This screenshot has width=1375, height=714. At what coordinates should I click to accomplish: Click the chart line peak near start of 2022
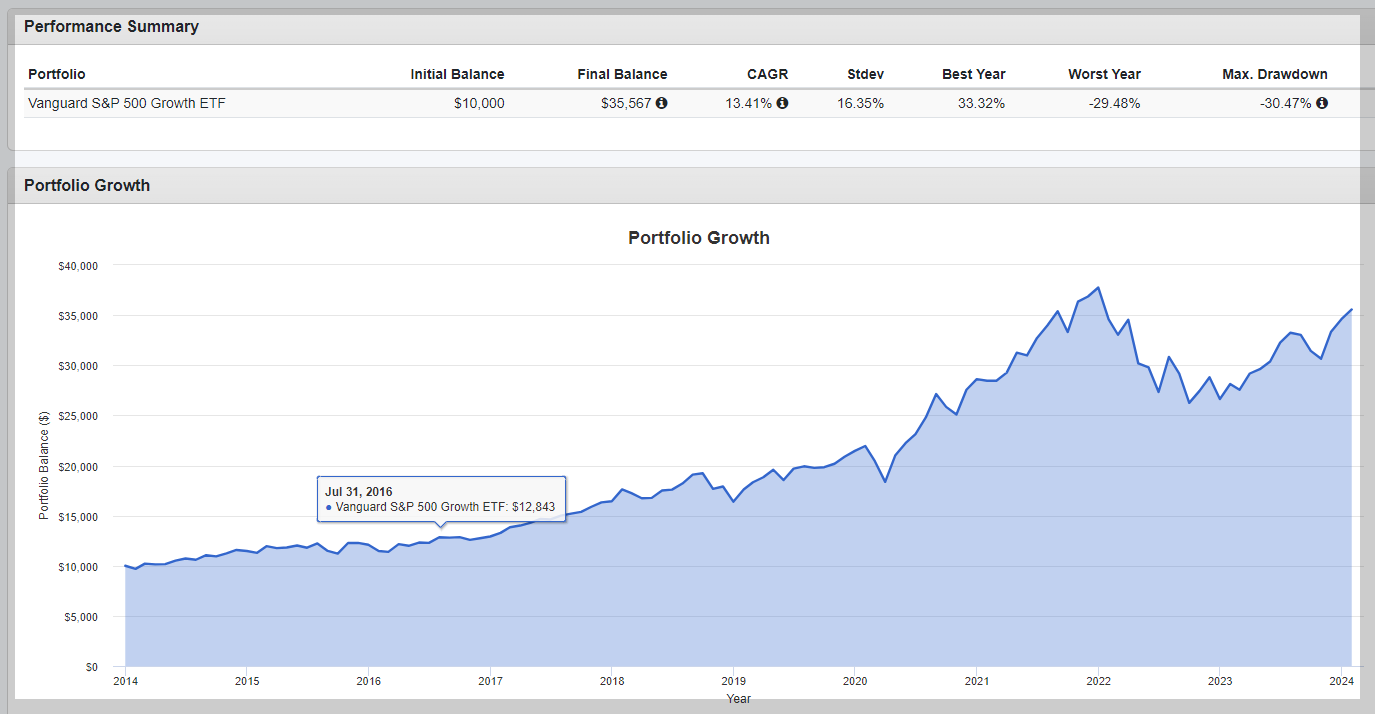(1098, 288)
